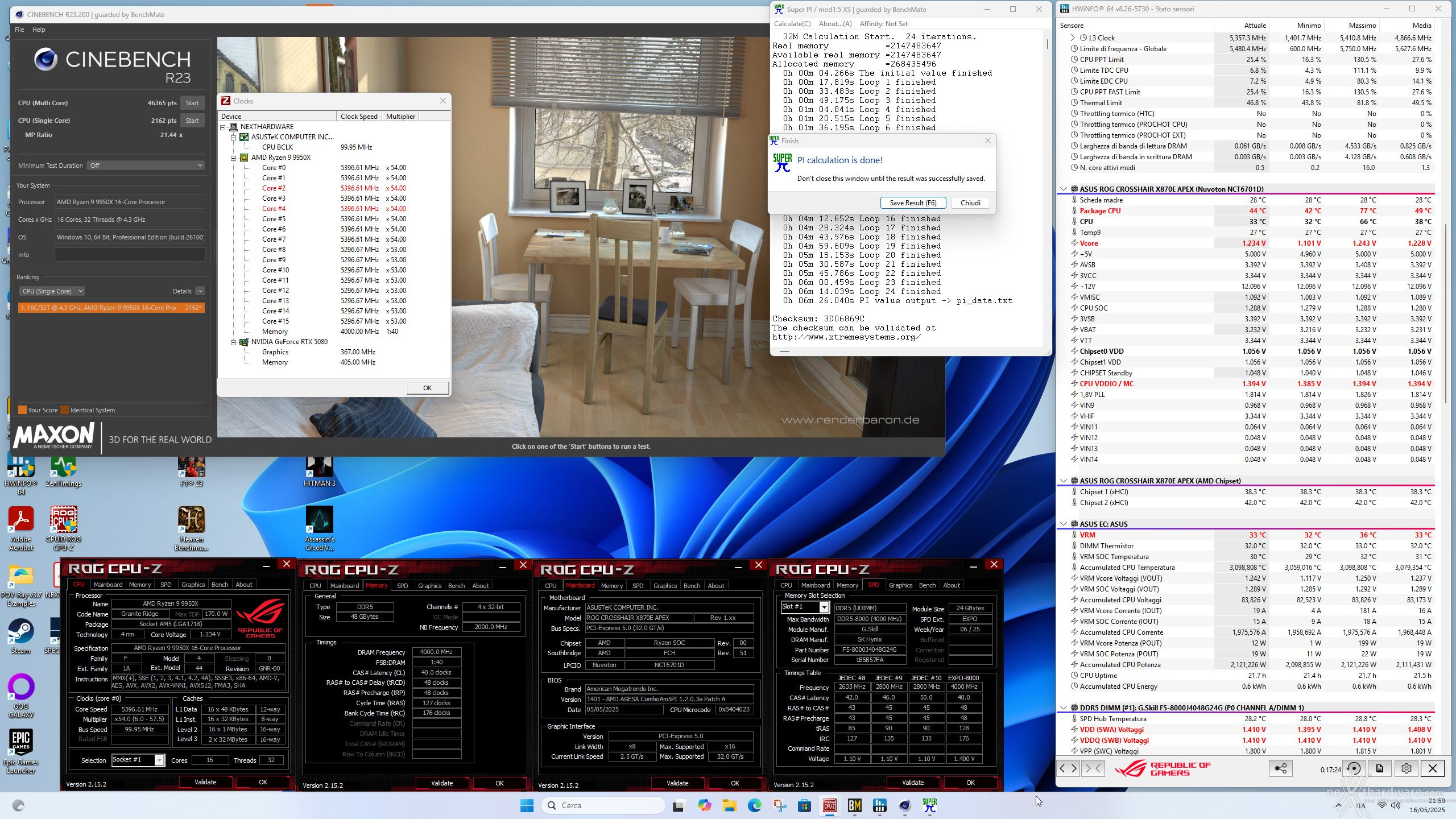Click the Clock Speed column header in Clocks window
The height and width of the screenshot is (819, 1456).
pos(359,117)
